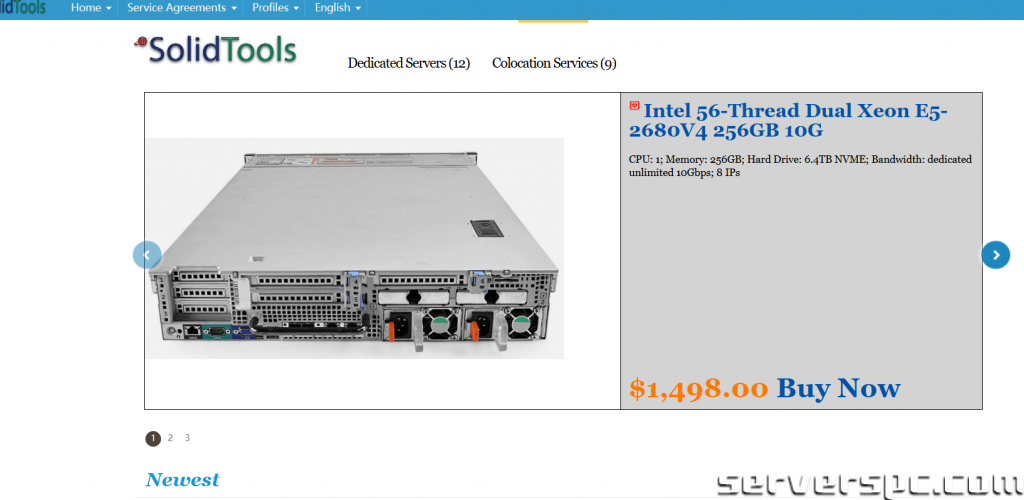The height and width of the screenshot is (500, 1024).
Task: Open the Intel 56-Thread Dual Xeon title link
Action: [788, 121]
